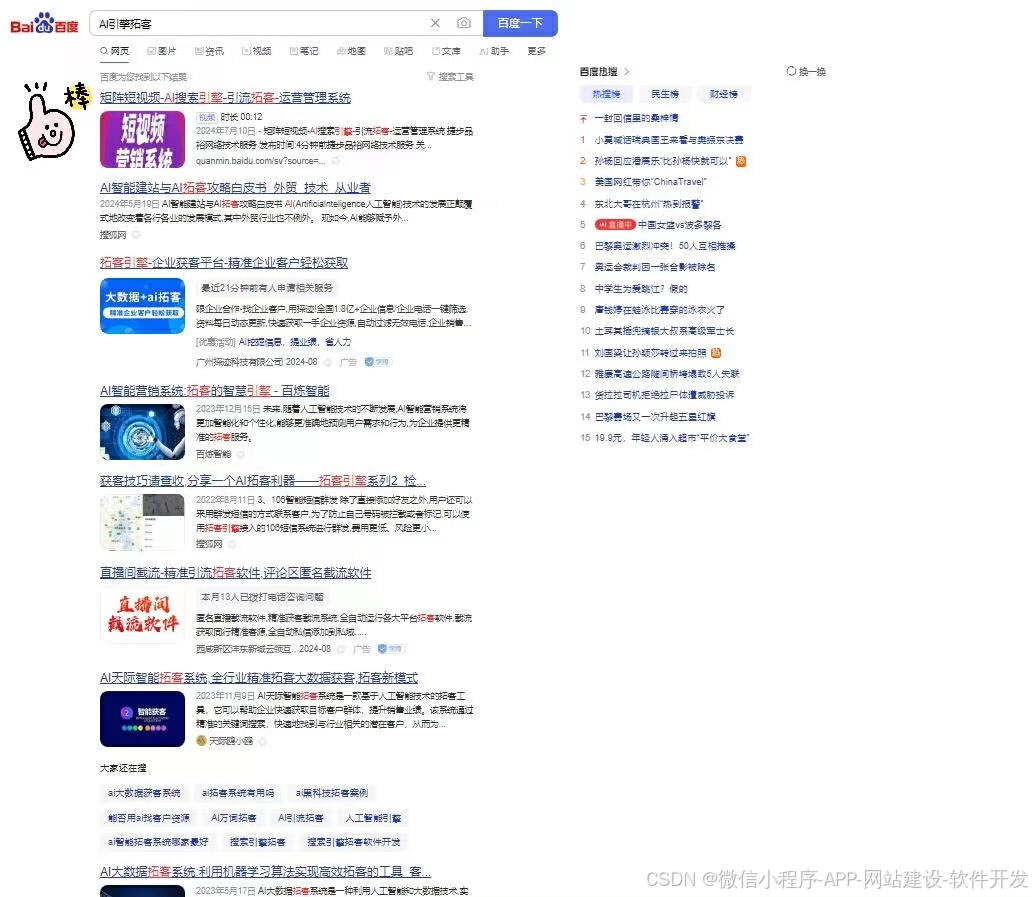Expand 百度热搜 with the chevron arrow
The image size is (1032, 897).
pyautogui.click(x=627, y=71)
